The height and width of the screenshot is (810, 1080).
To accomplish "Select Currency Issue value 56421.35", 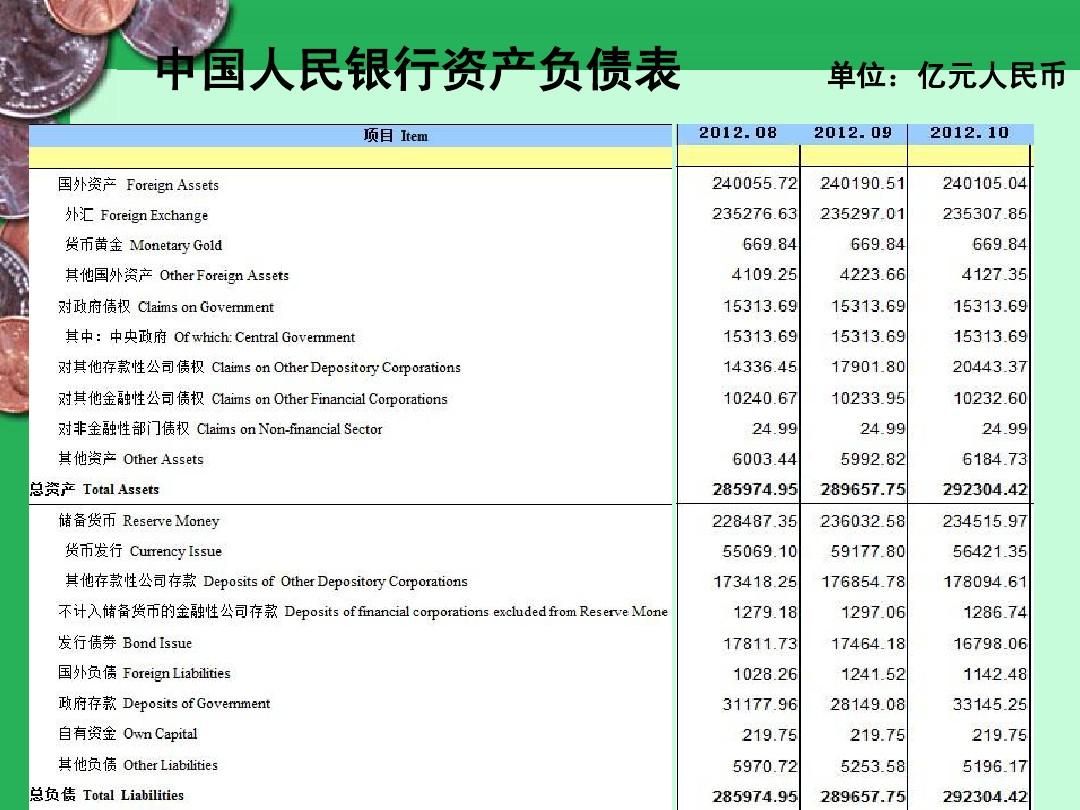I will coord(990,551).
